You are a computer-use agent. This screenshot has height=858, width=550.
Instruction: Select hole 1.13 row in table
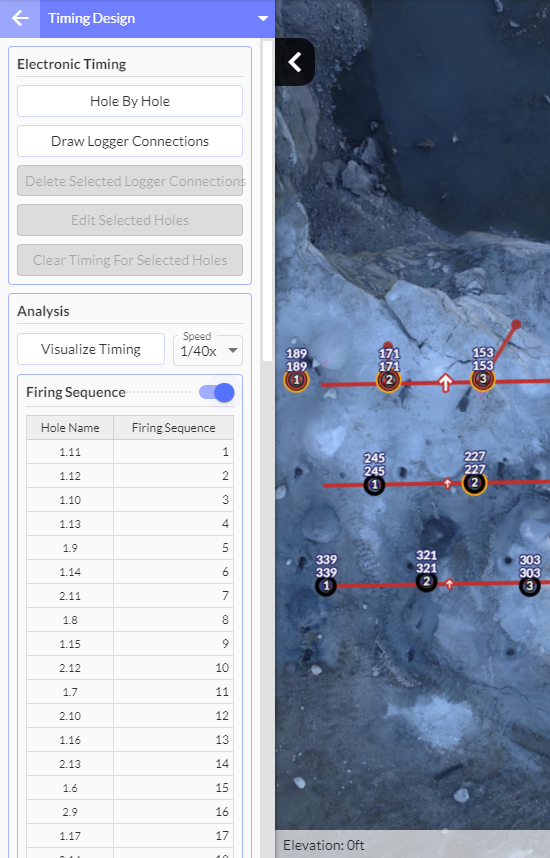pyautogui.click(x=130, y=524)
